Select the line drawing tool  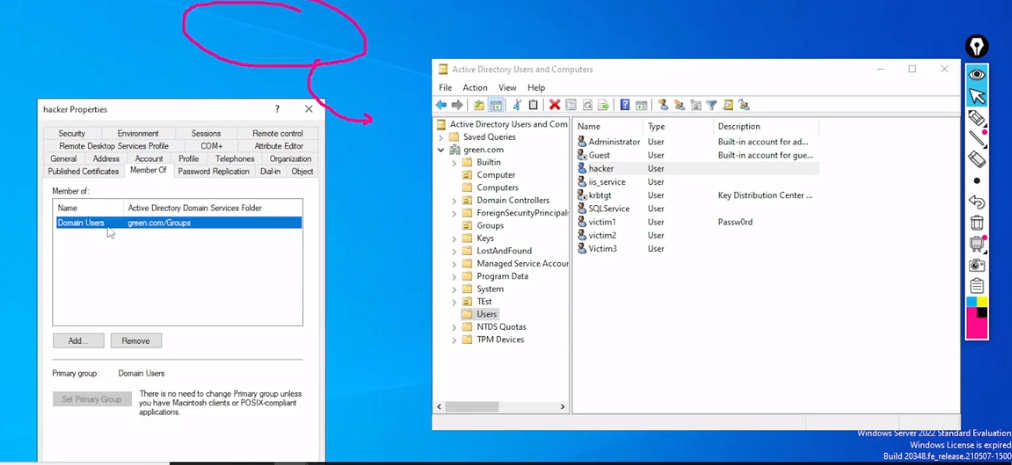[x=977, y=138]
